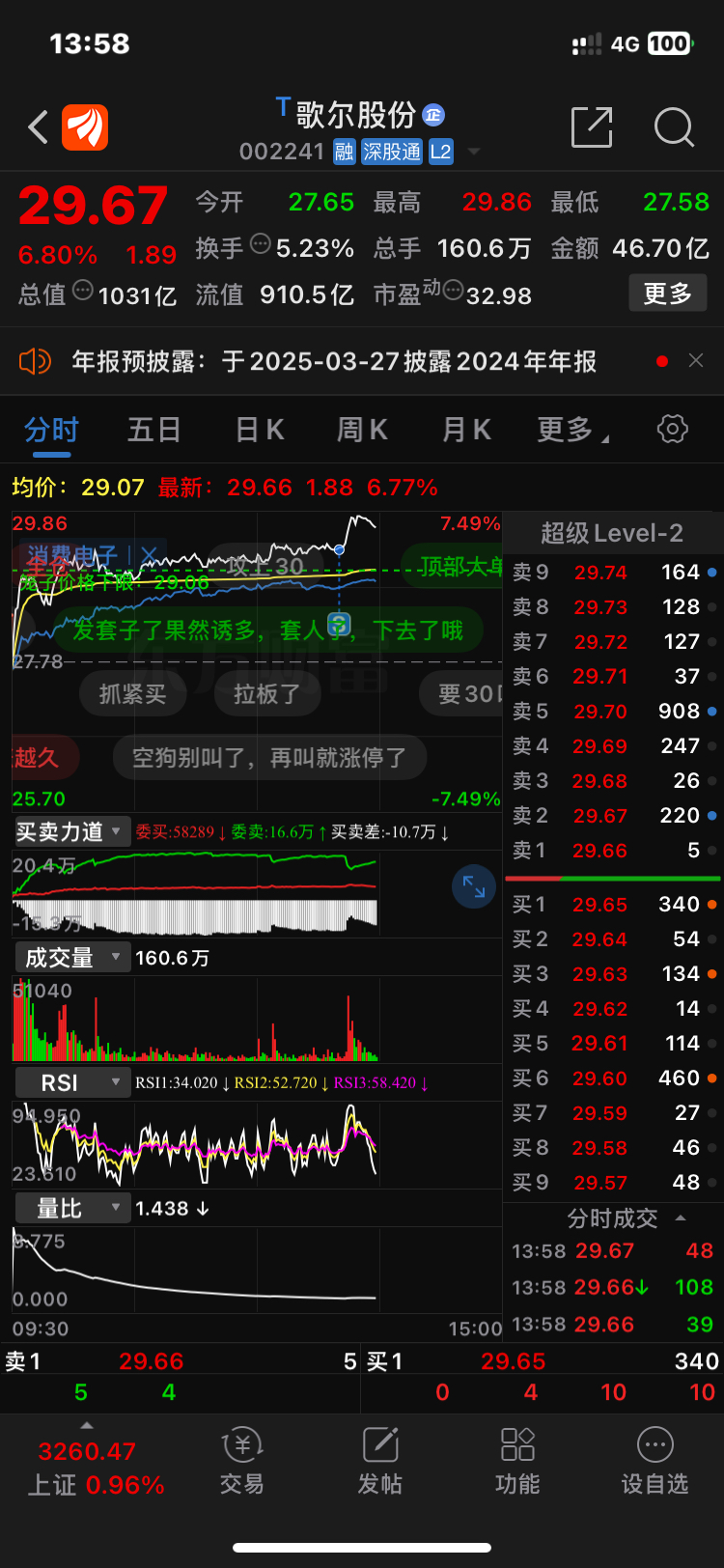
Task: Tap the info icon beside 换手
Action: [x=260, y=244]
